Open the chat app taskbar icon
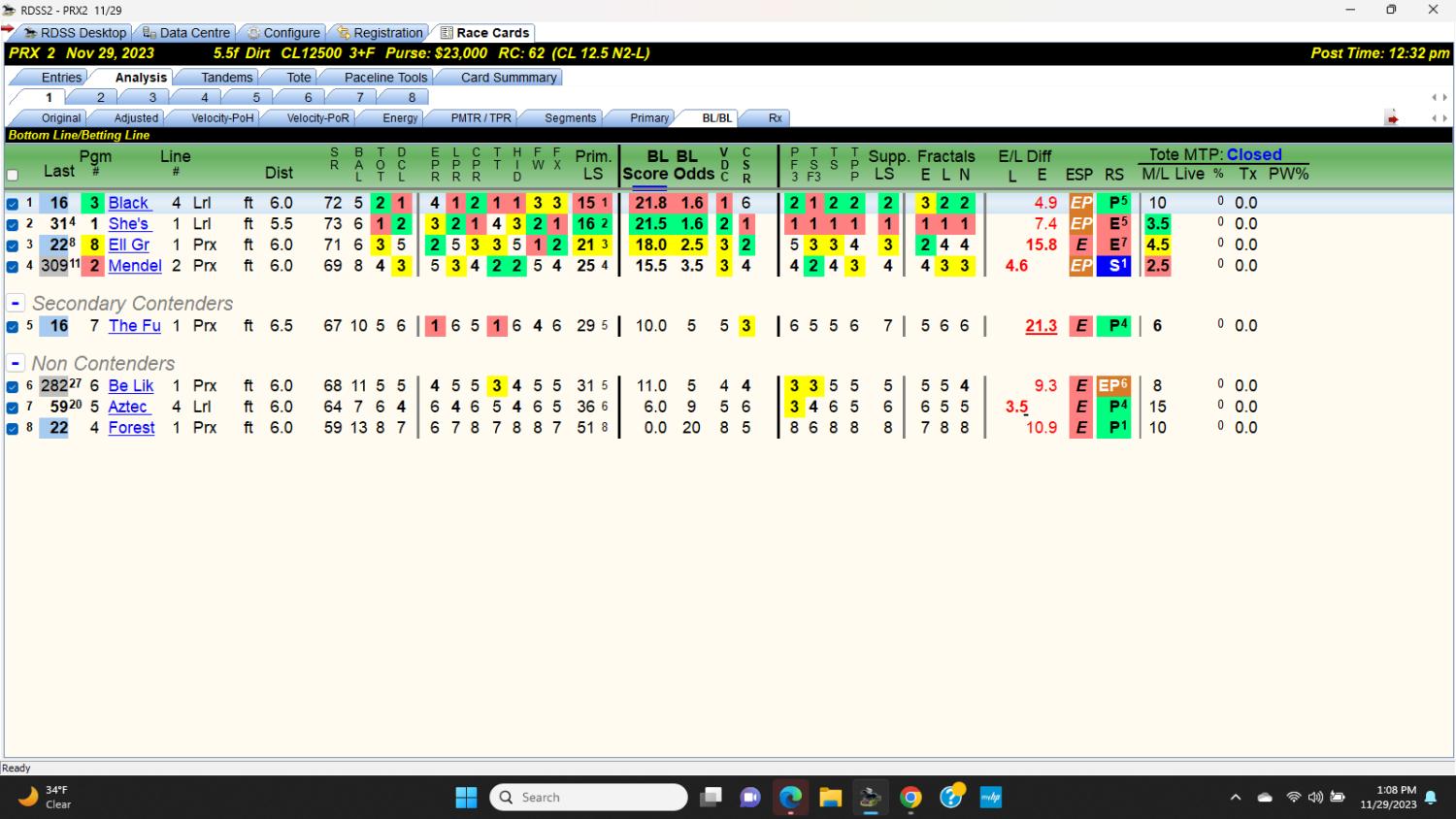1456x819 pixels. (750, 798)
